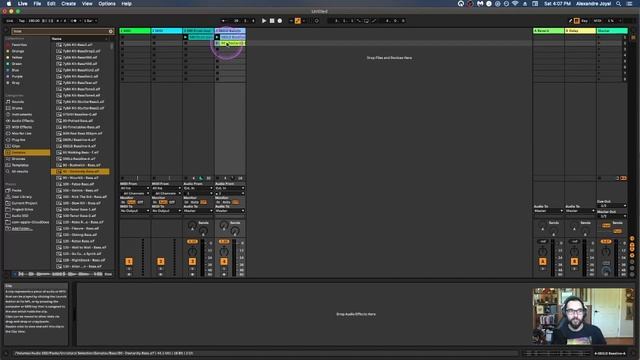This screenshot has width=640, height=360.
Task: Toggle track 2 activator button
Action: click(160, 261)
